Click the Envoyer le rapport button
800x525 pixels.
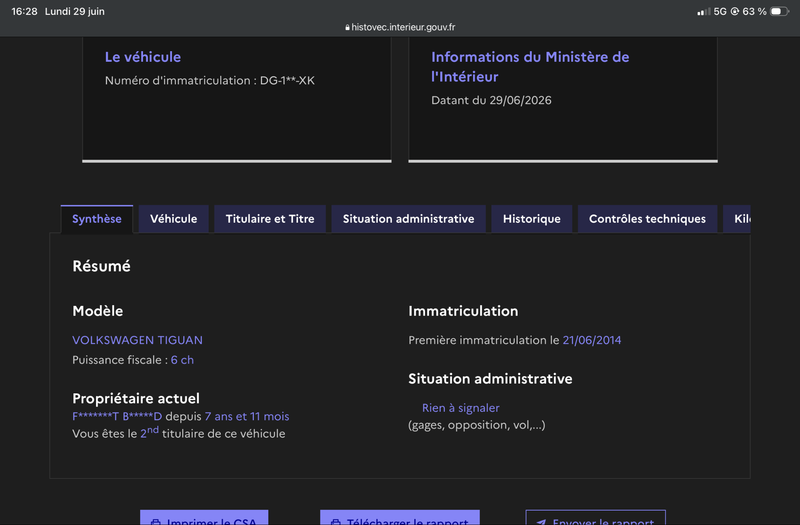pos(595,518)
